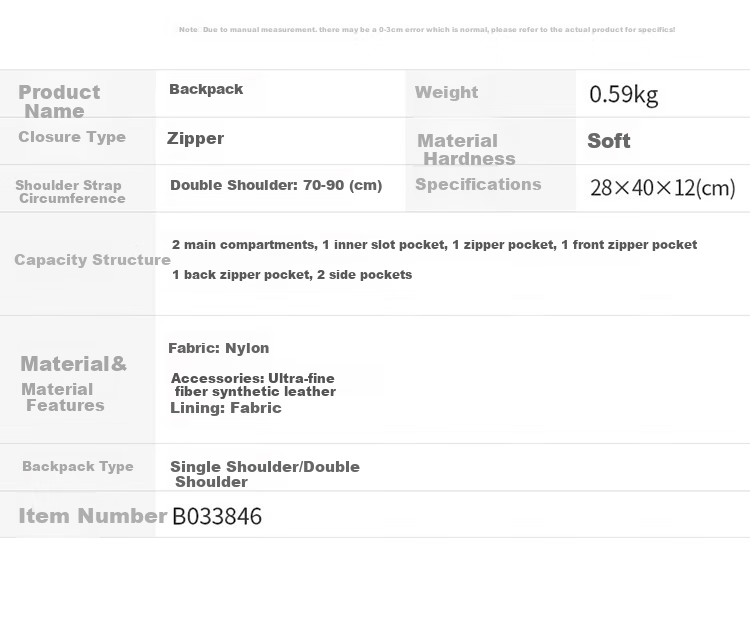
Task: Click 'Single Shoulder/Double Shoulder' backpack type
Action: coord(265,474)
